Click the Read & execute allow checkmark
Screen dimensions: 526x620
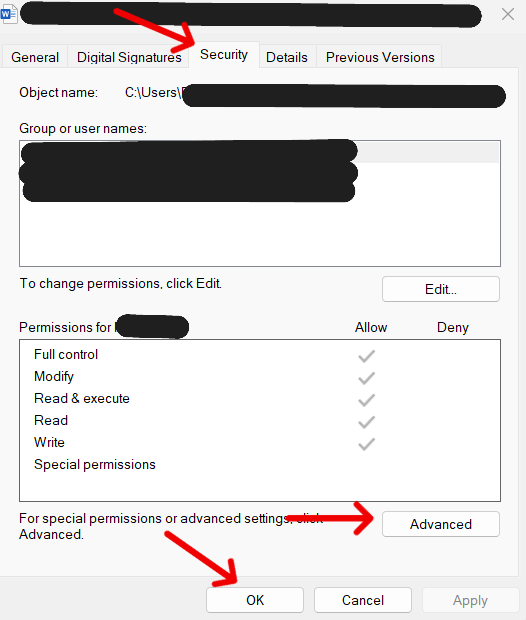366,400
